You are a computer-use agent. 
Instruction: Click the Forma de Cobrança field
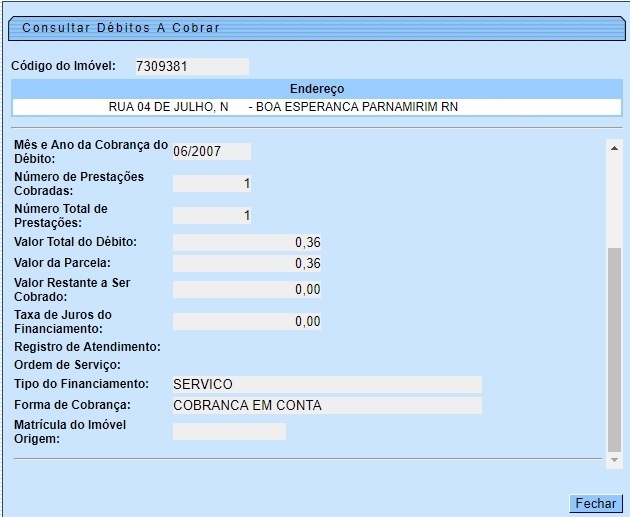pos(326,405)
